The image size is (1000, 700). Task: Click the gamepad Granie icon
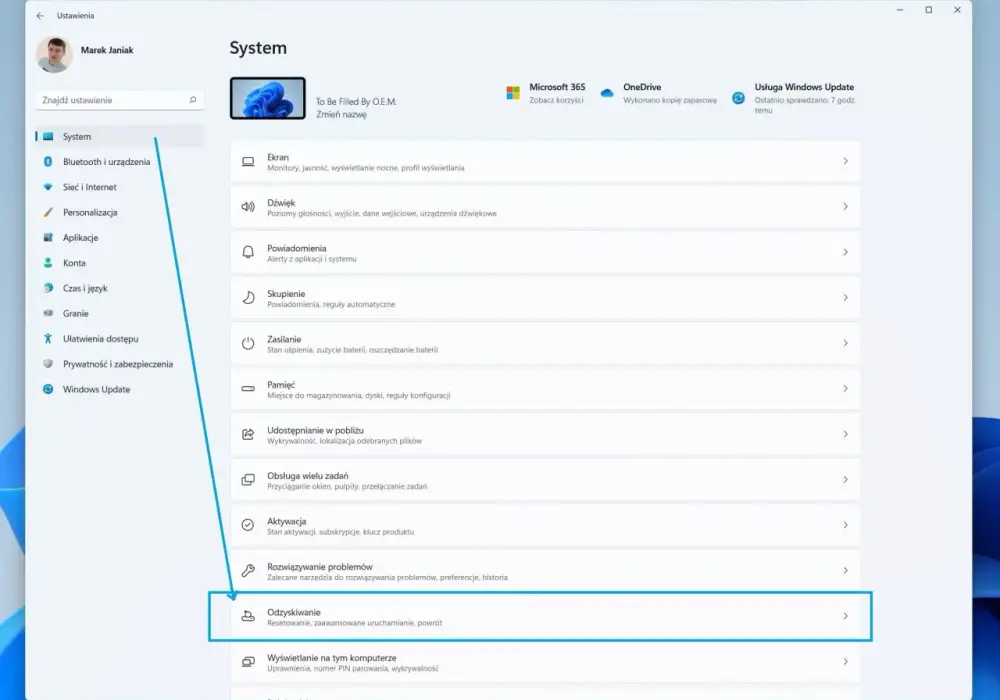(x=48, y=313)
